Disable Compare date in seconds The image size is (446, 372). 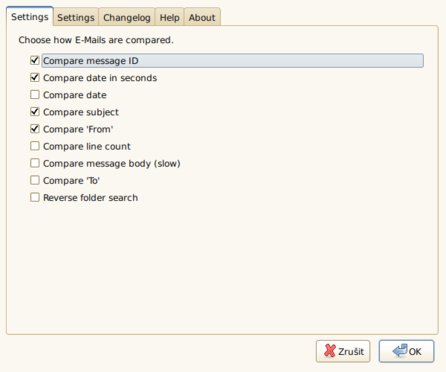35,78
